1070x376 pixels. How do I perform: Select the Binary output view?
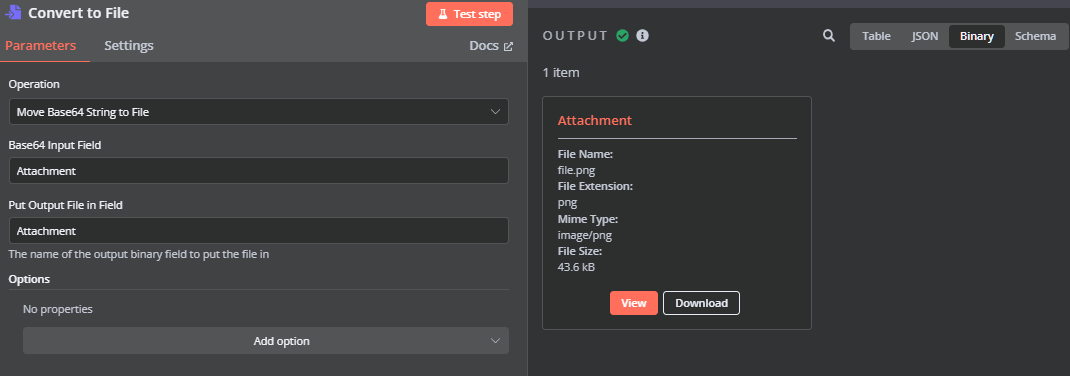977,36
